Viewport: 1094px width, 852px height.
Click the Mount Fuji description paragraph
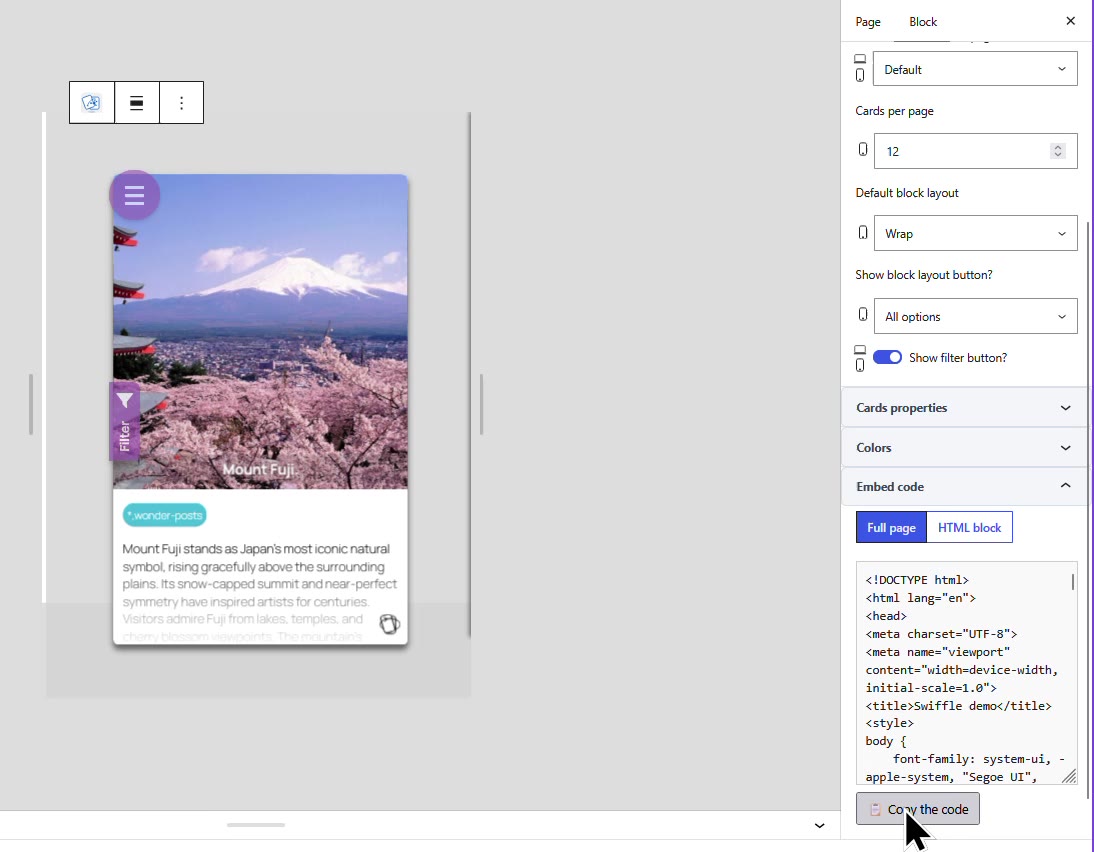260,592
